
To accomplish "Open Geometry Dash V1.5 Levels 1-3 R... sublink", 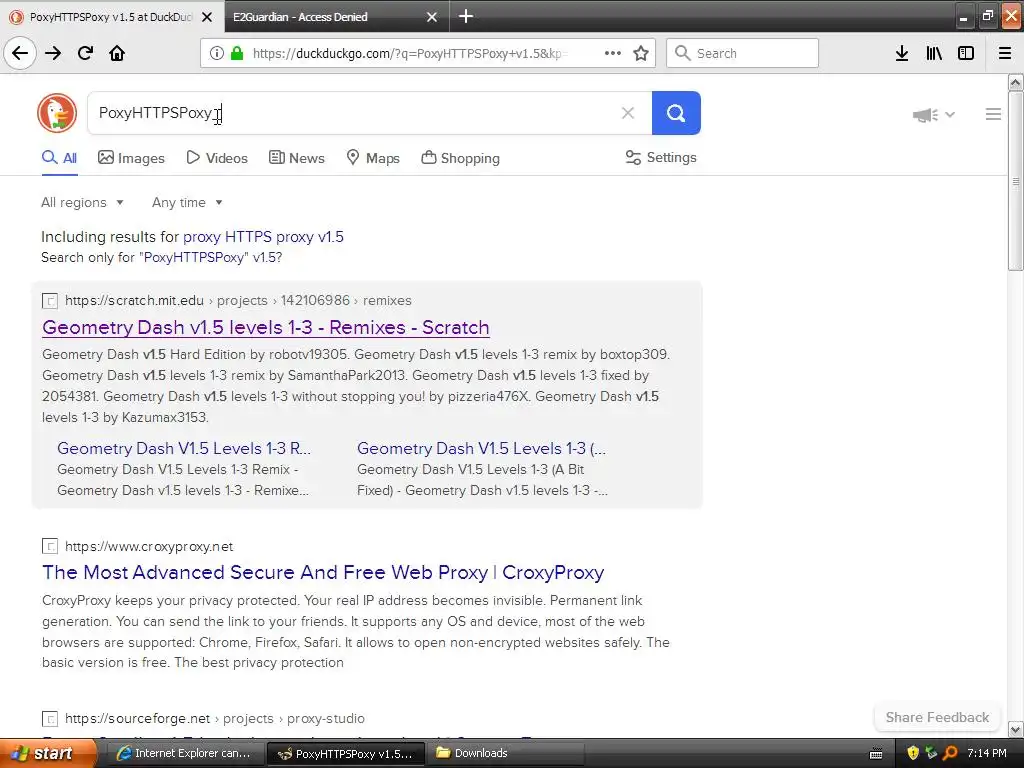I will point(184,448).
